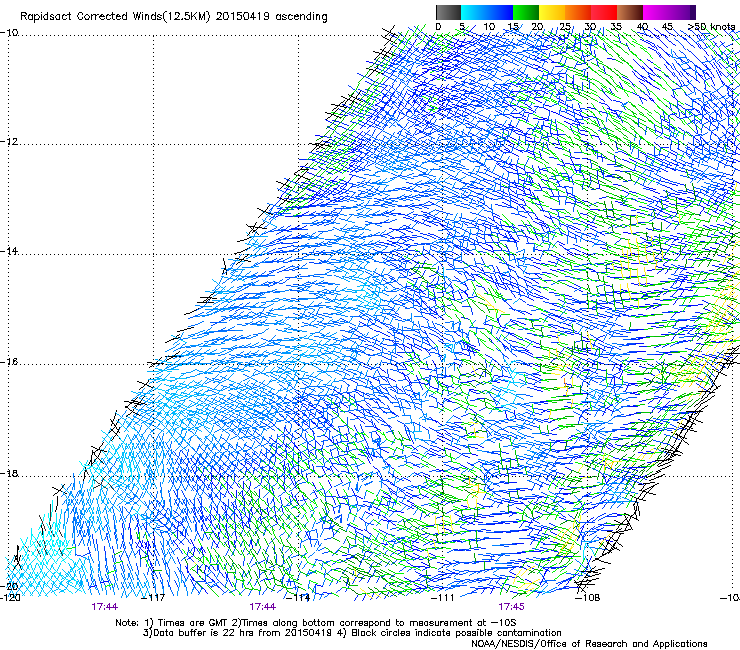This screenshot has height=650, width=740.
Task: Click the "-108" longitude axis label
Action: point(587,598)
